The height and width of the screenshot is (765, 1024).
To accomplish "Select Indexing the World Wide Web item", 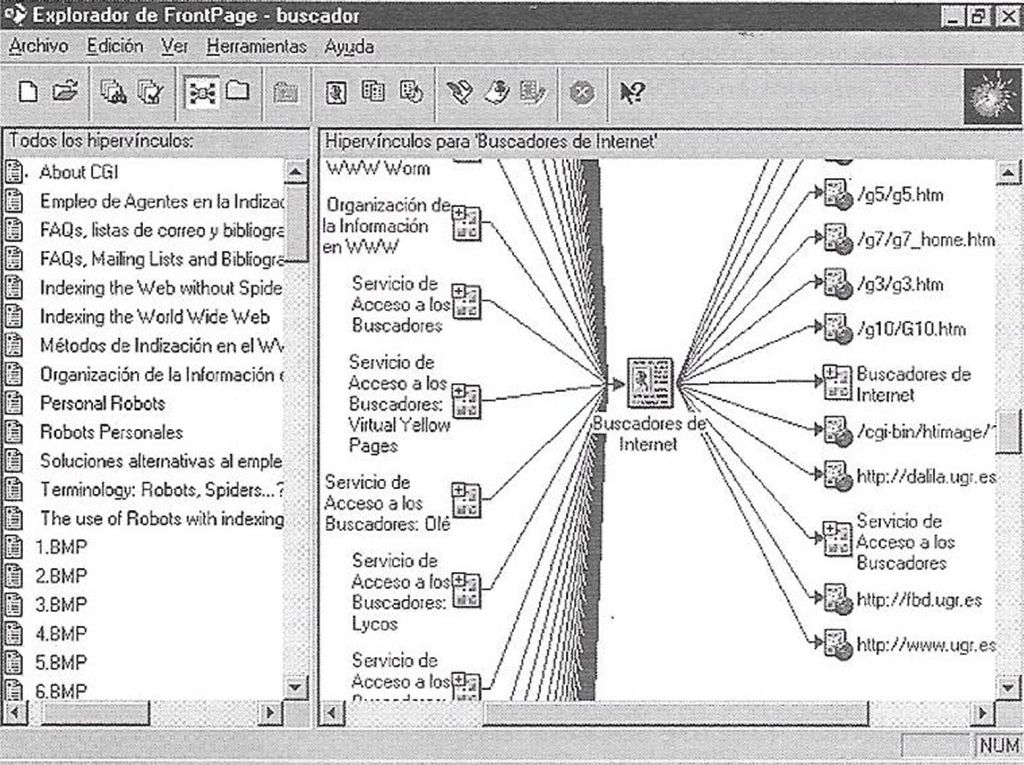I will pyautogui.click(x=154, y=317).
